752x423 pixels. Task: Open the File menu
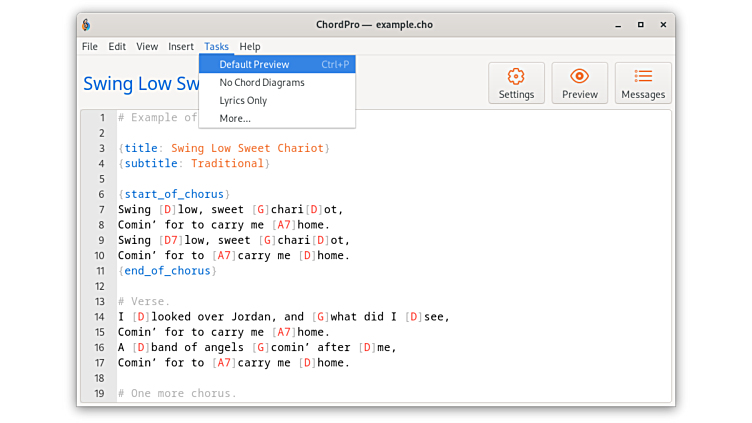(90, 47)
